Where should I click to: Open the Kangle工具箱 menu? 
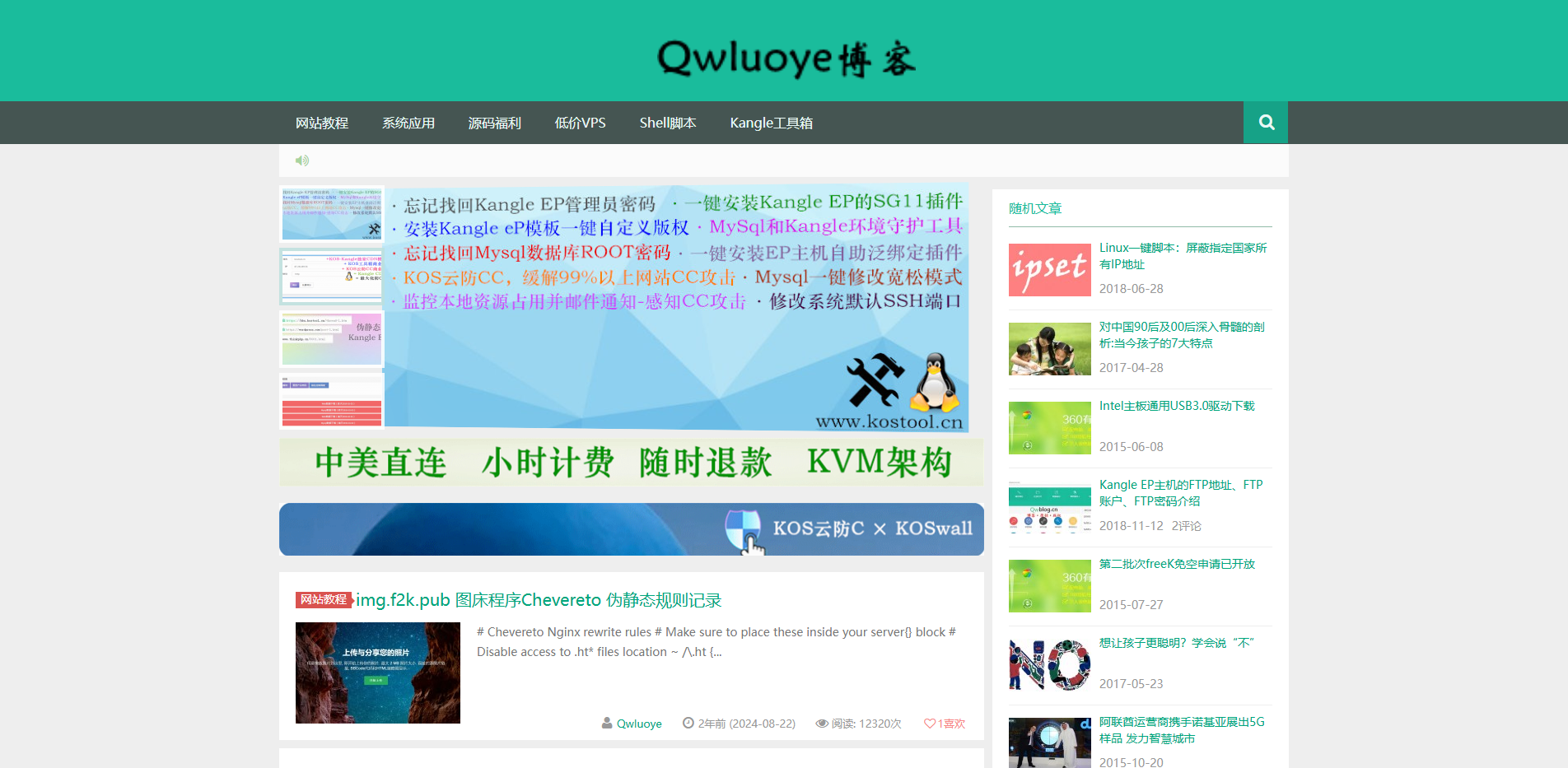[771, 122]
